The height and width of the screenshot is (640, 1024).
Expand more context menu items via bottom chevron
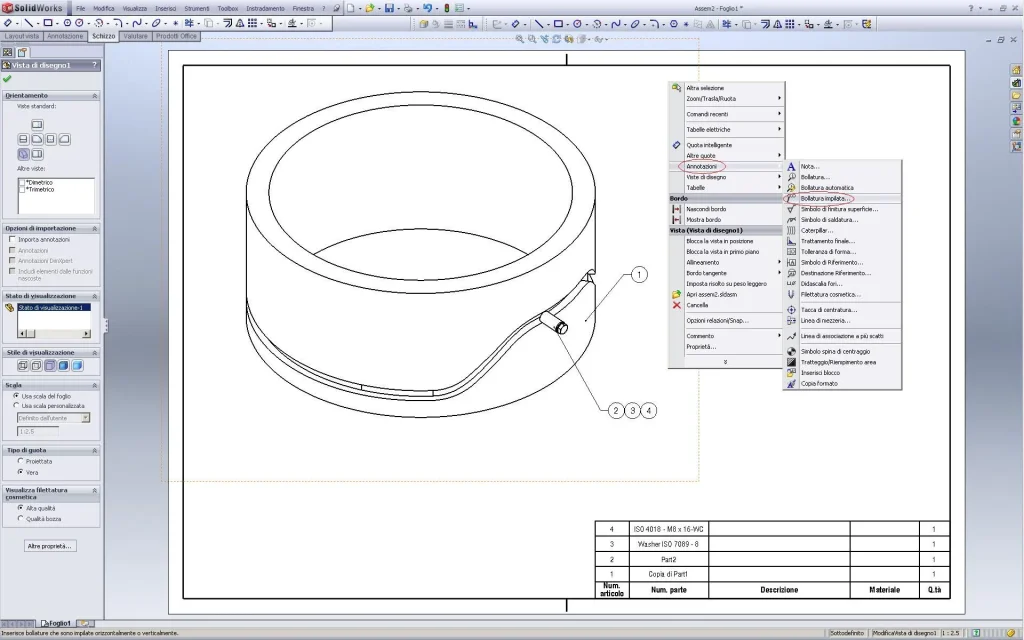[725, 362]
